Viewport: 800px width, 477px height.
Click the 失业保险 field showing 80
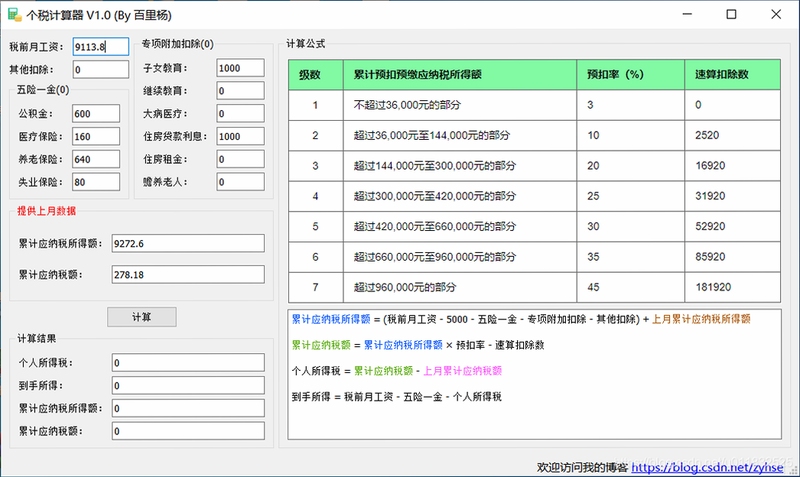(x=96, y=182)
